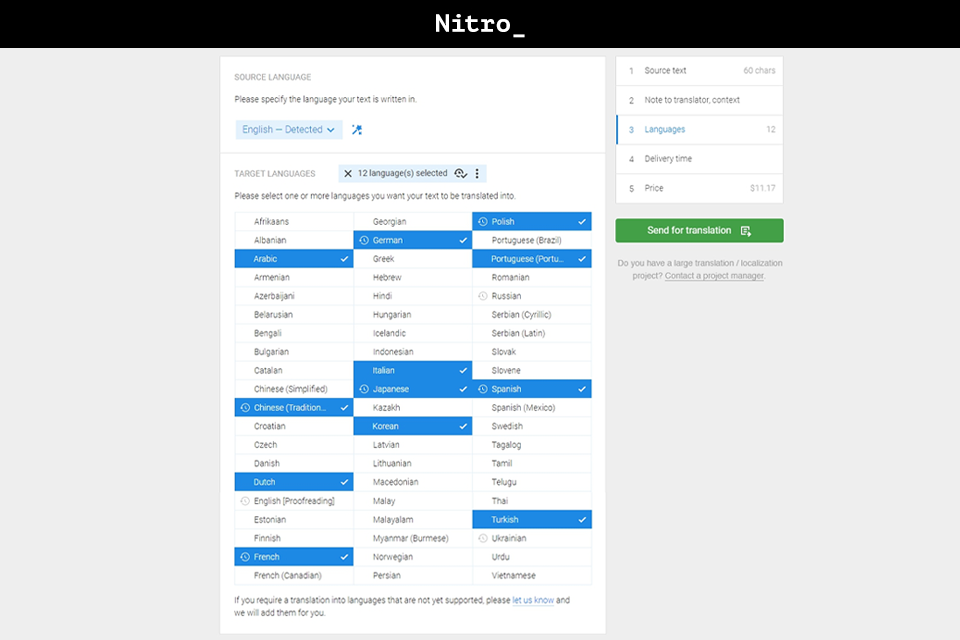Image resolution: width=960 pixels, height=640 pixels.
Task: Open the three-dot options menu
Action: [477, 173]
